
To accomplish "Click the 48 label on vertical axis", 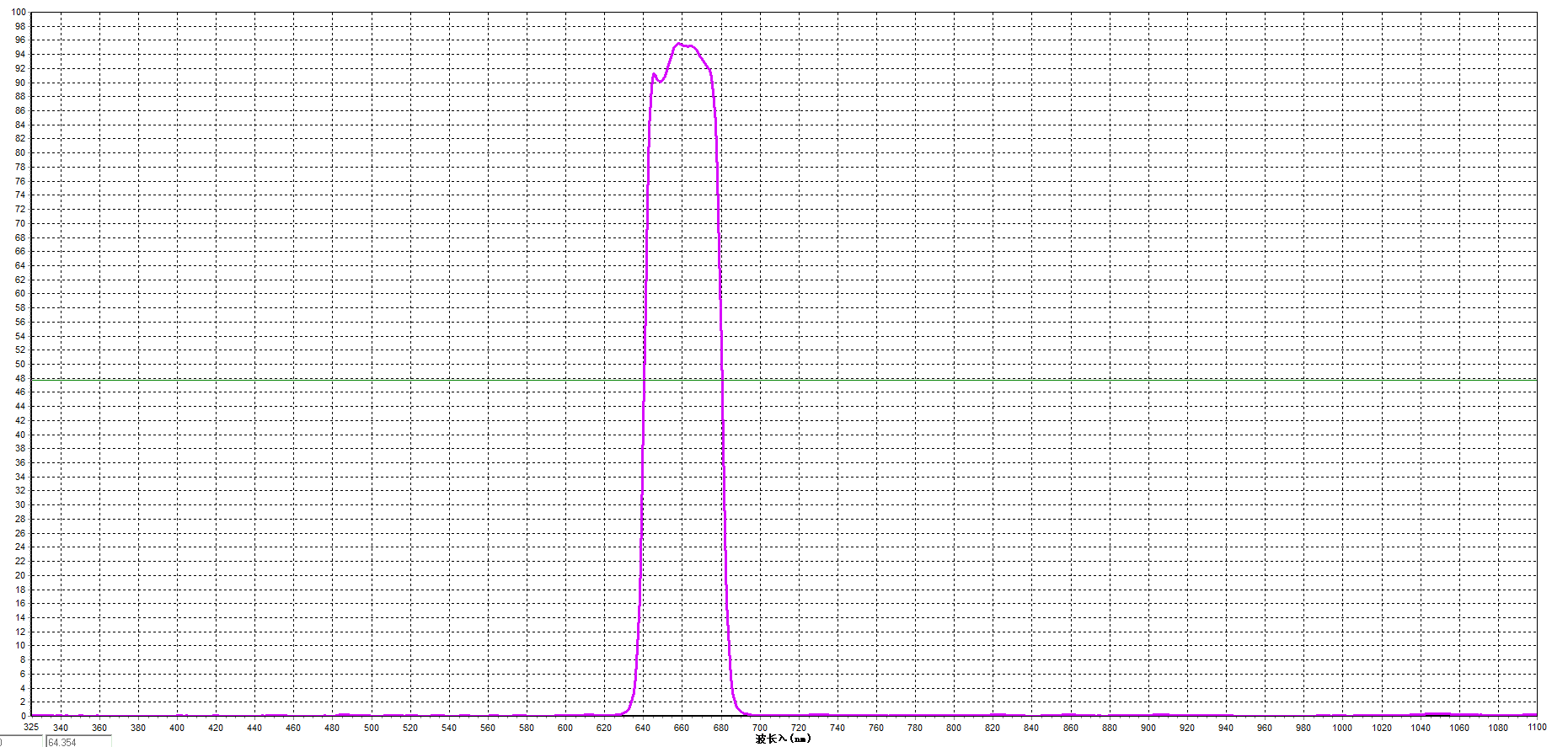I will pos(21,378).
